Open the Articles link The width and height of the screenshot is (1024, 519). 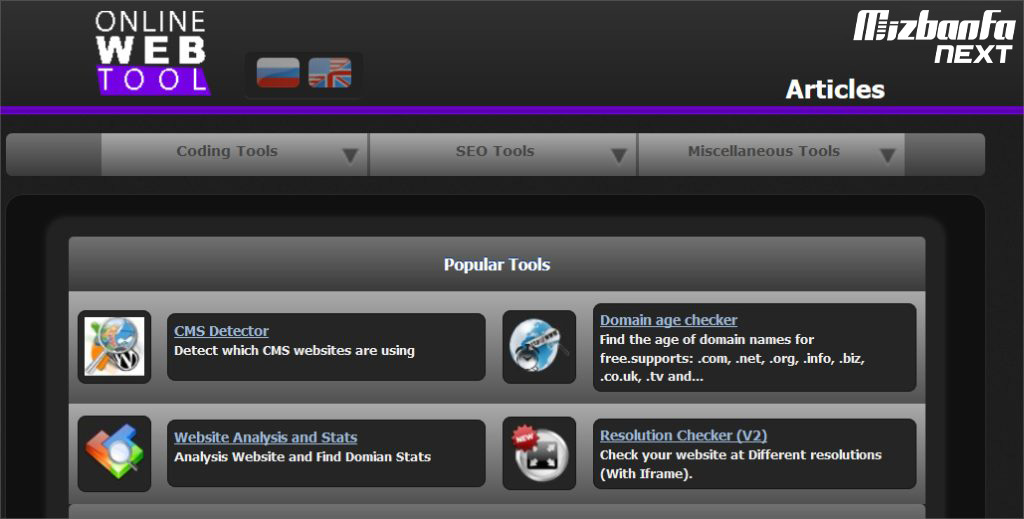click(835, 89)
